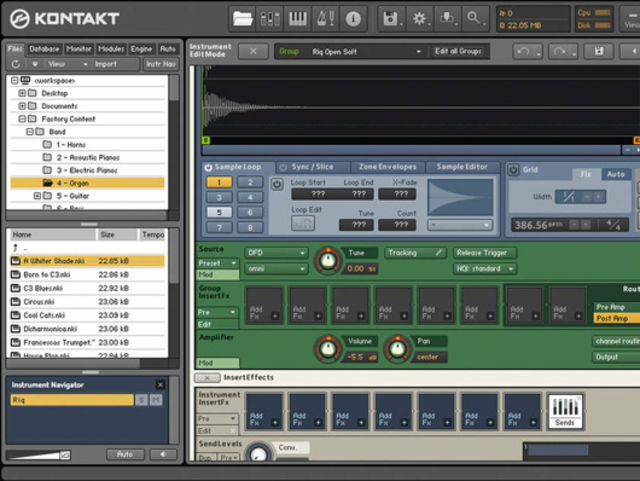Open the metronome master editor icon

tap(325, 18)
